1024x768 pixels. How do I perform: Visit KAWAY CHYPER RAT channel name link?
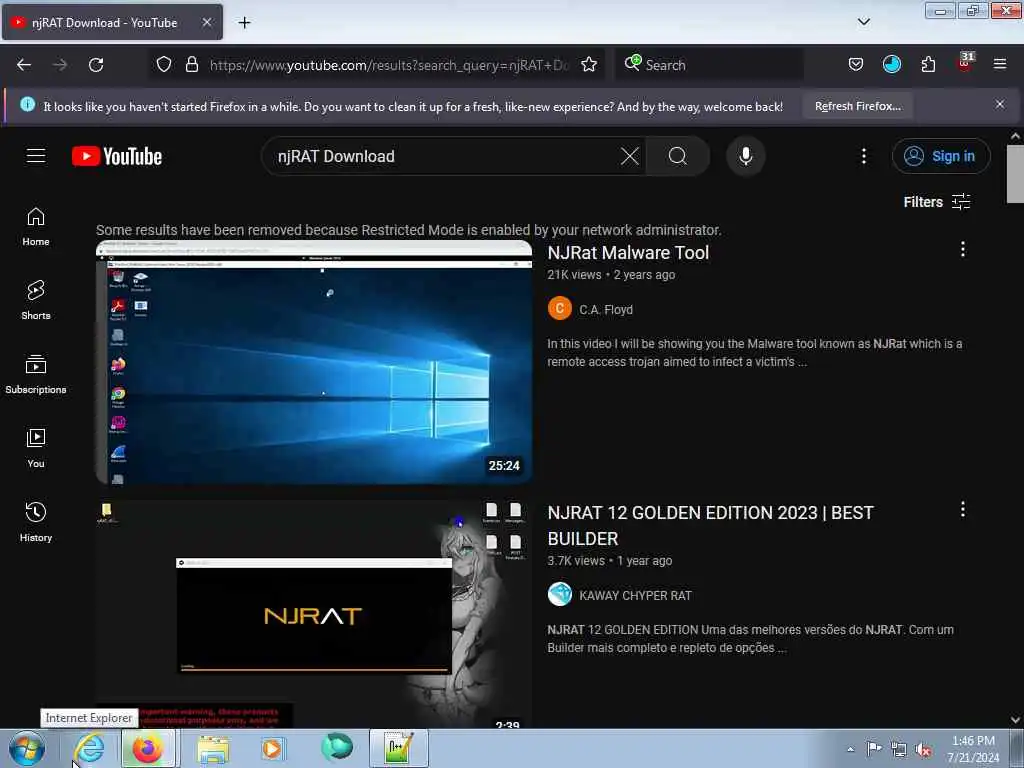point(635,596)
